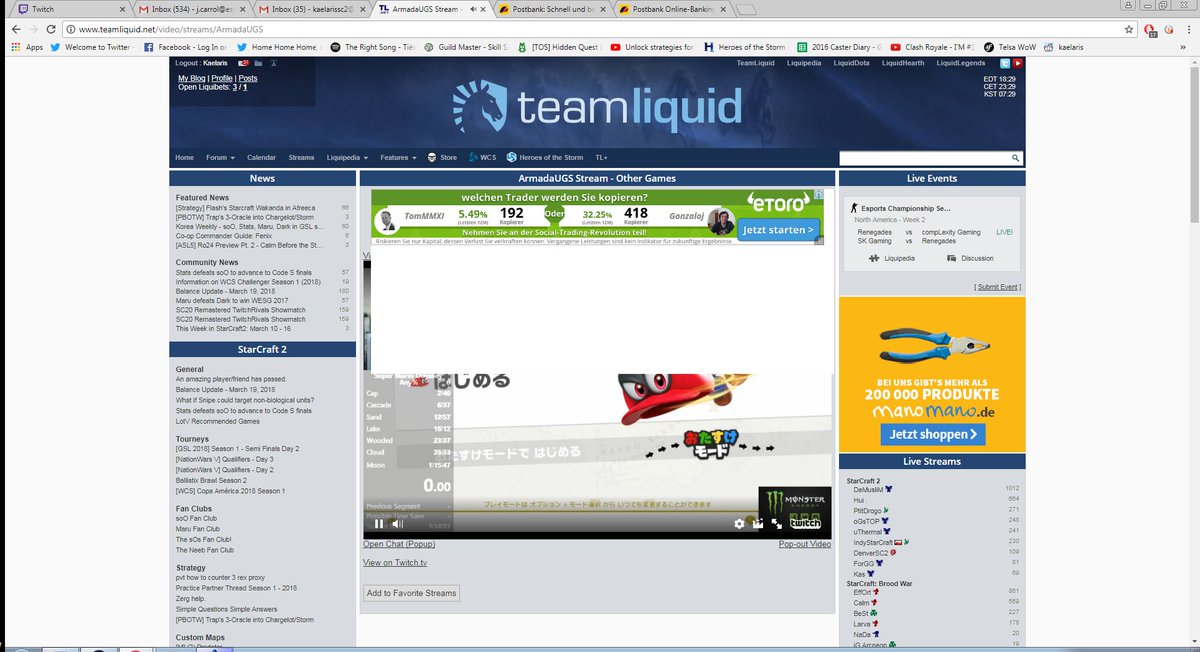Expand the Forum dropdown menu
The image size is (1200, 652).
pyautogui.click(x=220, y=157)
